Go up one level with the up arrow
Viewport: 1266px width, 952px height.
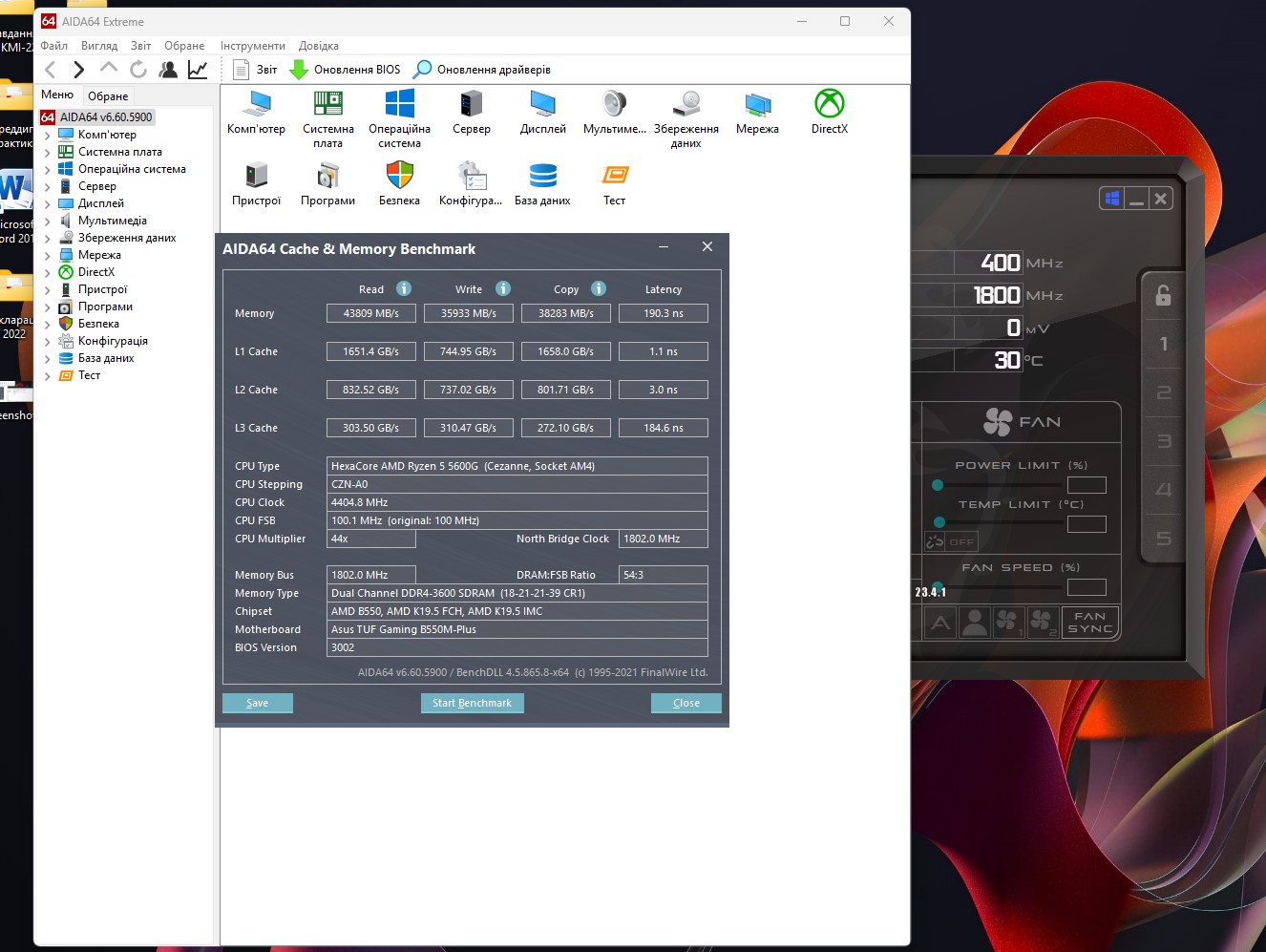[x=109, y=69]
